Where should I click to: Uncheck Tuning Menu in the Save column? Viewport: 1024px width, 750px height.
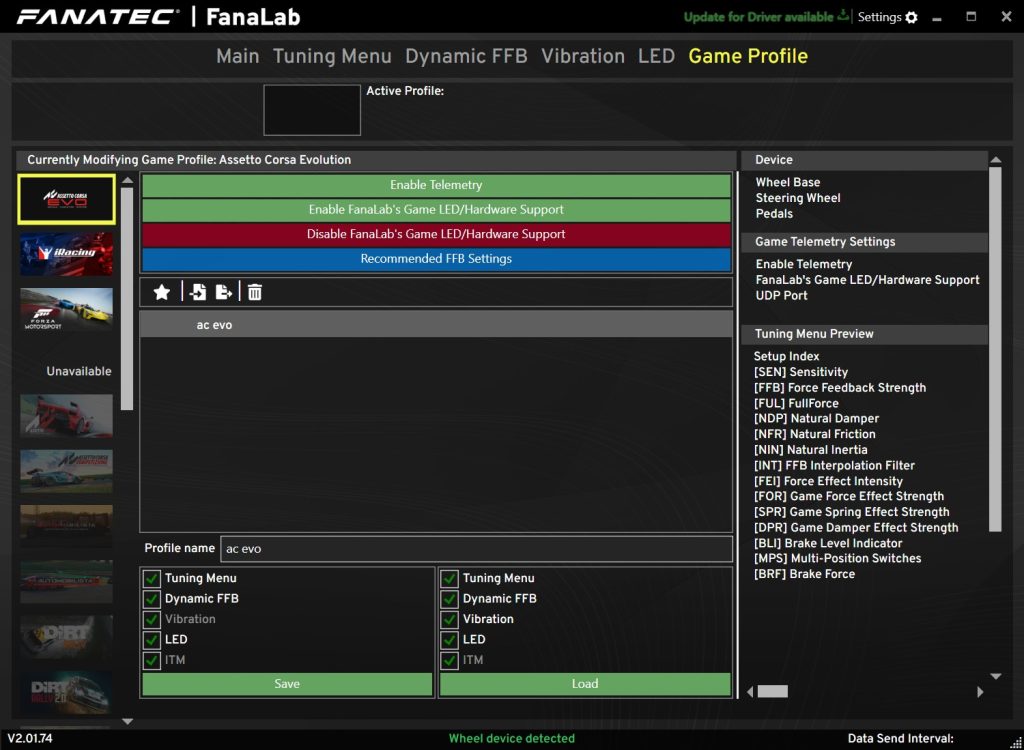[x=152, y=578]
